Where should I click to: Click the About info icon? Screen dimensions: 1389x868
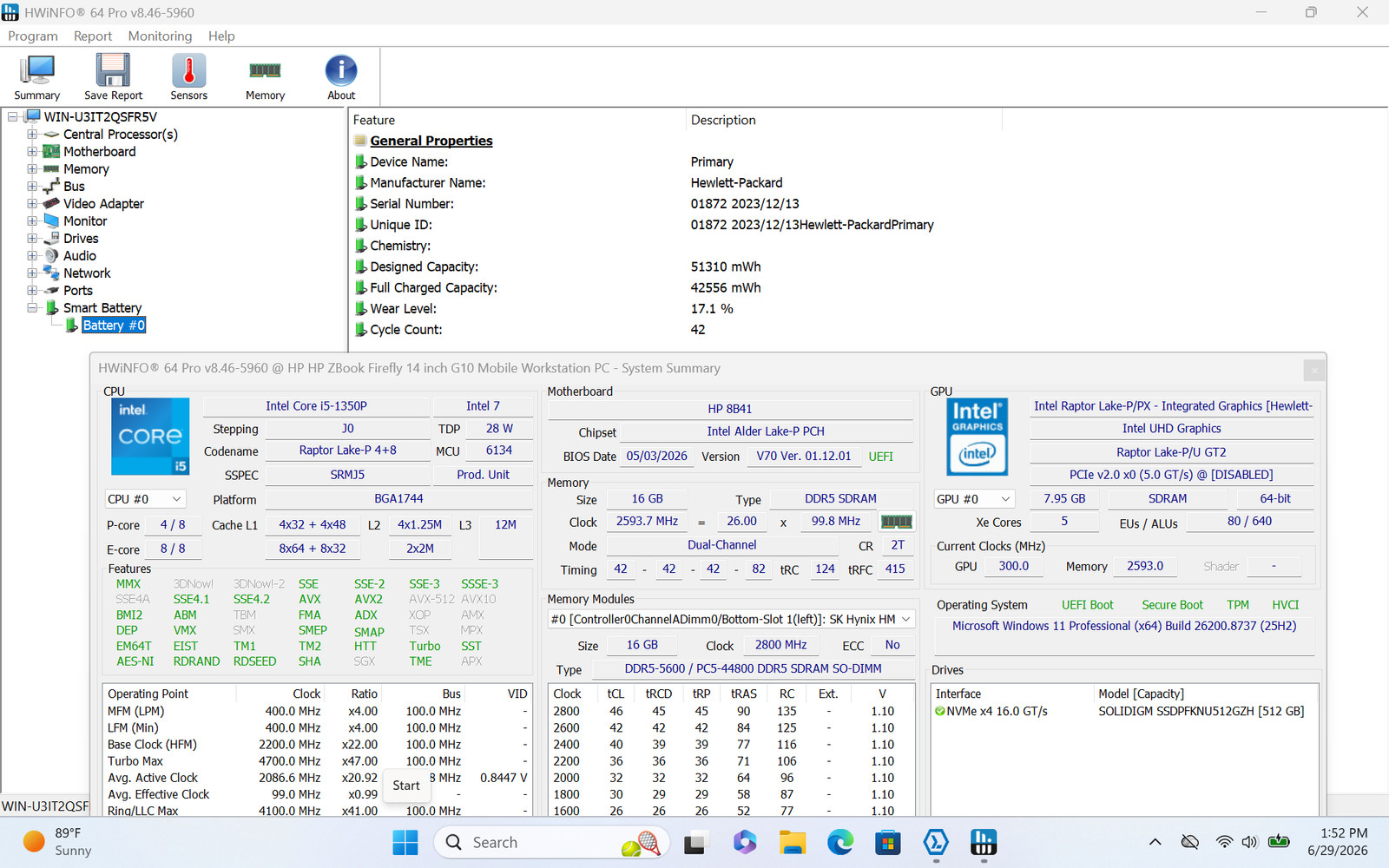pos(341,77)
